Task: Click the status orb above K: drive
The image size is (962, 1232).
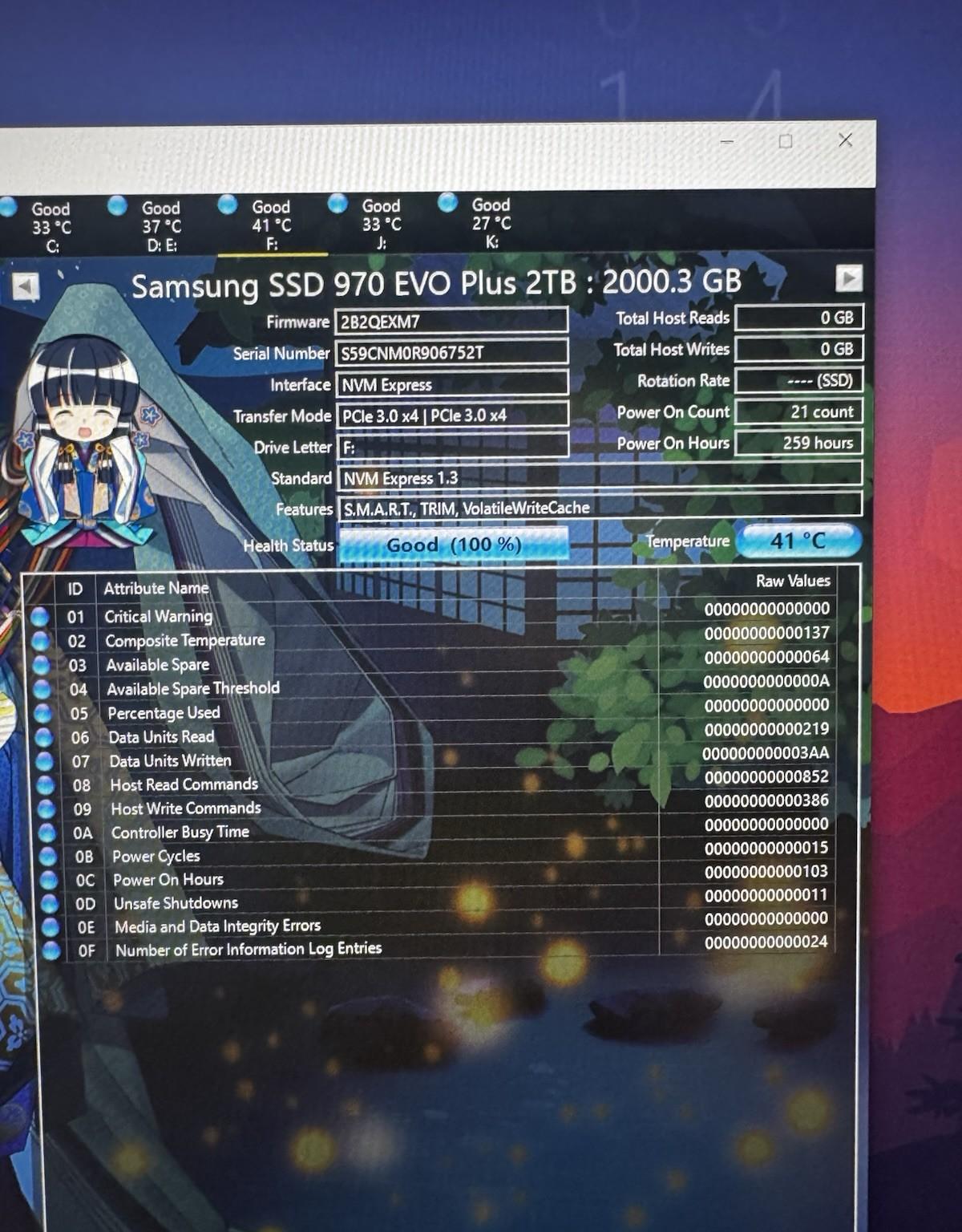Action: [447, 201]
